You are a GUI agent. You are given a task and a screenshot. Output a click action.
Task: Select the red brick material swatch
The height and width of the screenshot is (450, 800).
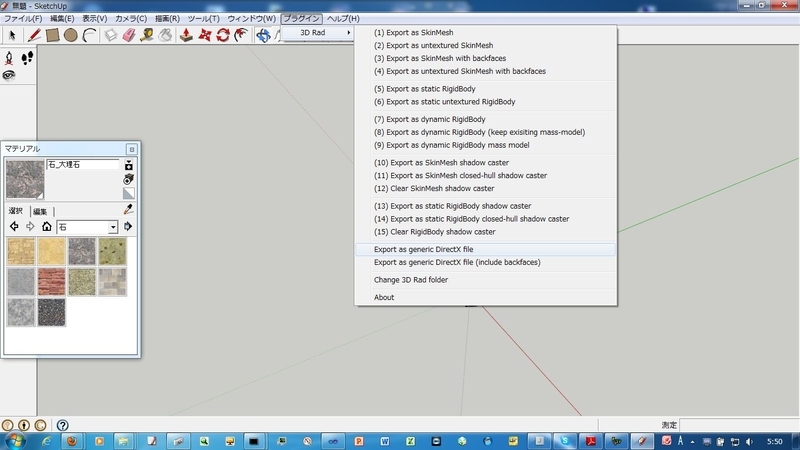[x=52, y=282]
